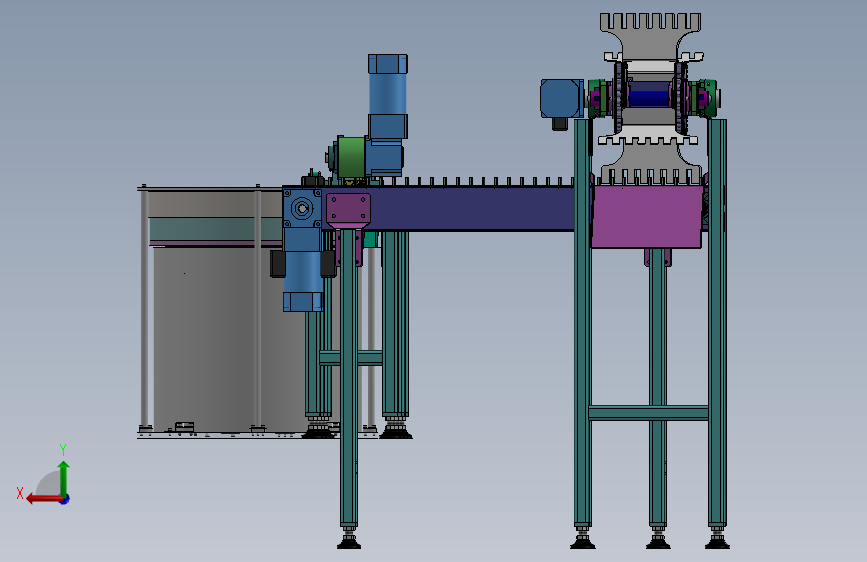Select blue gearbox face with circular shaft
This screenshot has height=562, width=867.
(x=302, y=208)
